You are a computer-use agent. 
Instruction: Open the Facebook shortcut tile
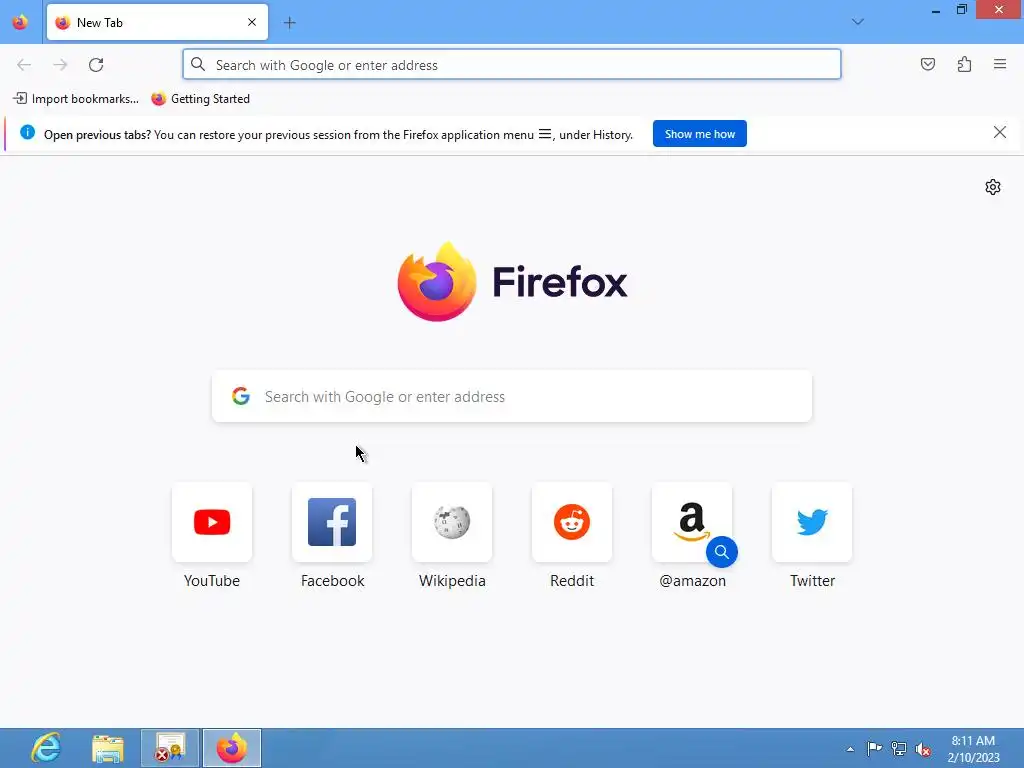click(x=332, y=522)
